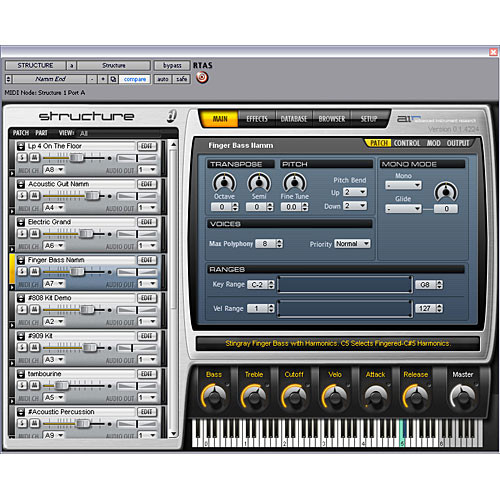Click the Glide knob in Mono Mode
This screenshot has width=500, height=500.
(x=446, y=192)
